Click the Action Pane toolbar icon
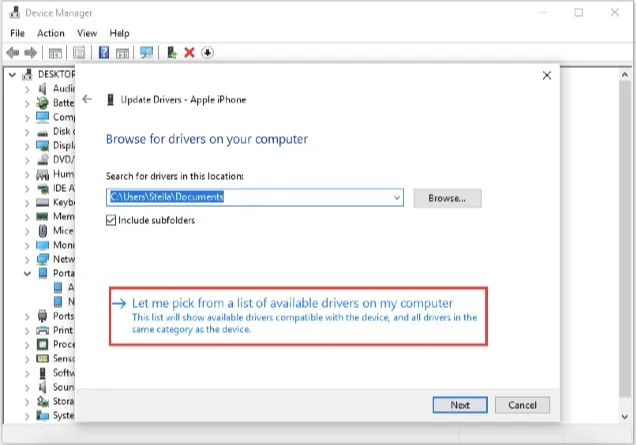The image size is (636, 445). 122,53
